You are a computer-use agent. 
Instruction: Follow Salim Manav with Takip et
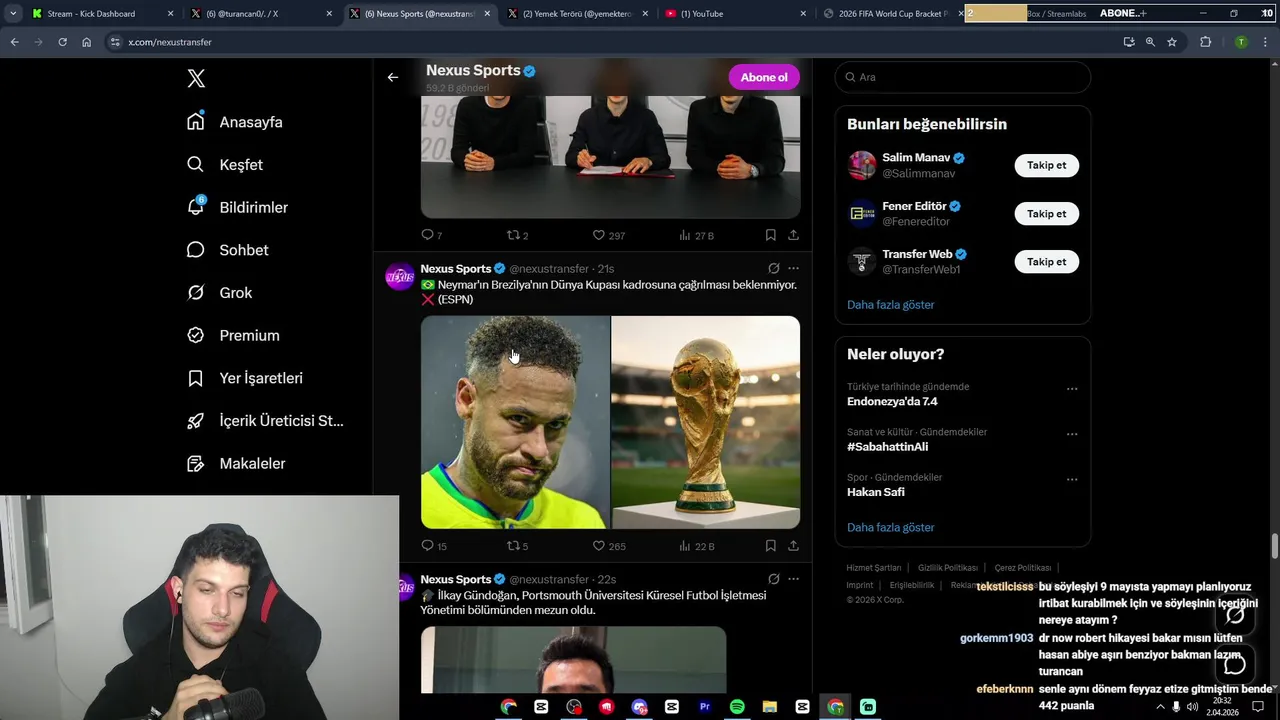(x=1046, y=165)
